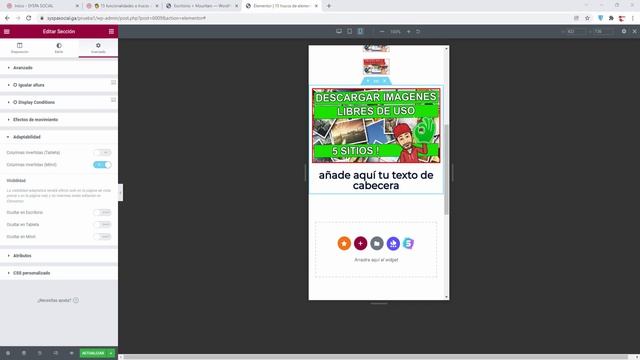Viewport: 640px width, 360px height.
Task: Toggle Ocultar en Escritorio switch
Action: [x=102, y=212]
